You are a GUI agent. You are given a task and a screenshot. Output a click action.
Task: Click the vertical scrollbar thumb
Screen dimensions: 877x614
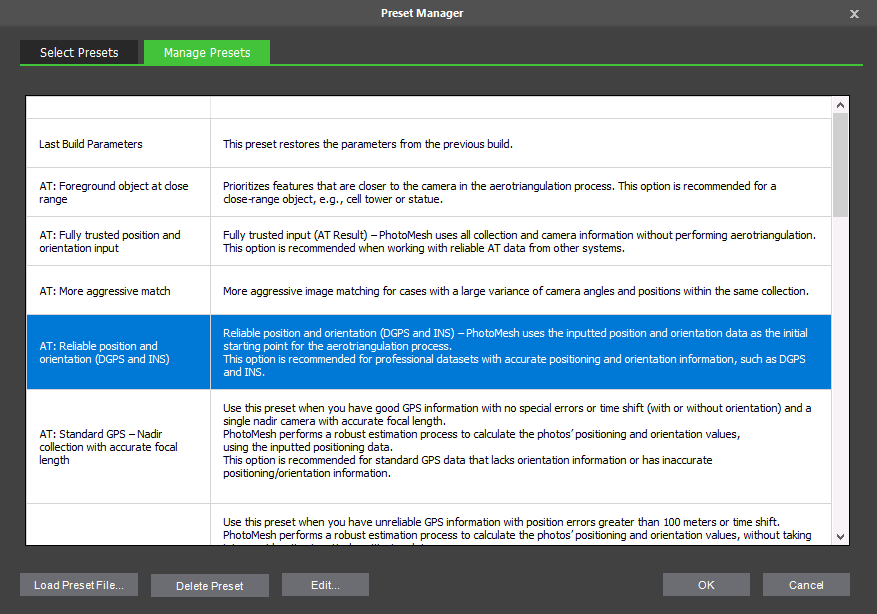click(840, 165)
